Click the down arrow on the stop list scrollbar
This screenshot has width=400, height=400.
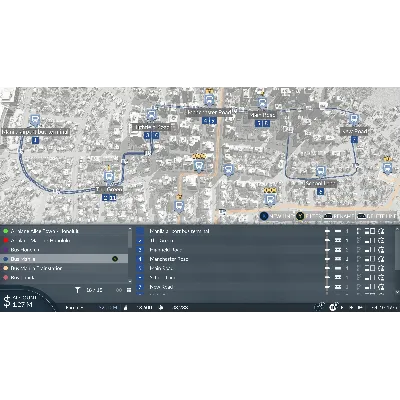pyautogui.click(x=397, y=292)
